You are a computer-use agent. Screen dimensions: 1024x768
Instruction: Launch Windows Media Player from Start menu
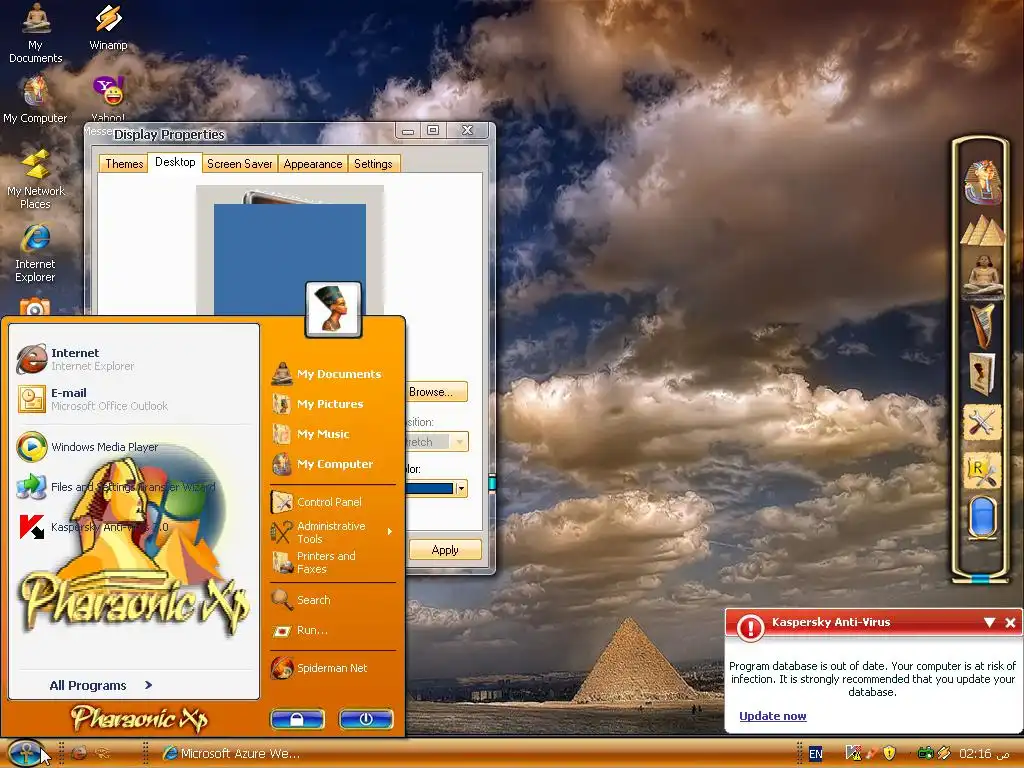pos(133,447)
